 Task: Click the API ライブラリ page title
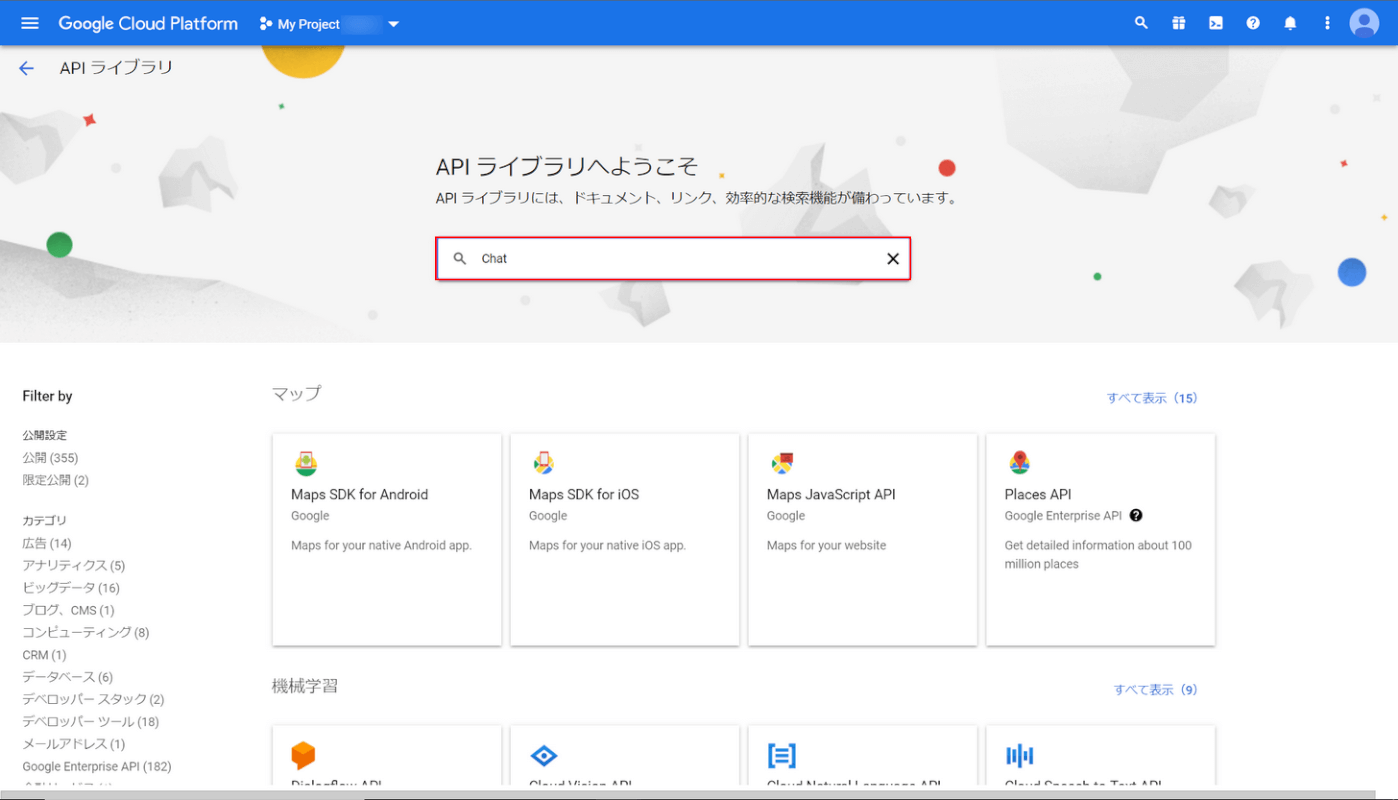[x=116, y=68]
